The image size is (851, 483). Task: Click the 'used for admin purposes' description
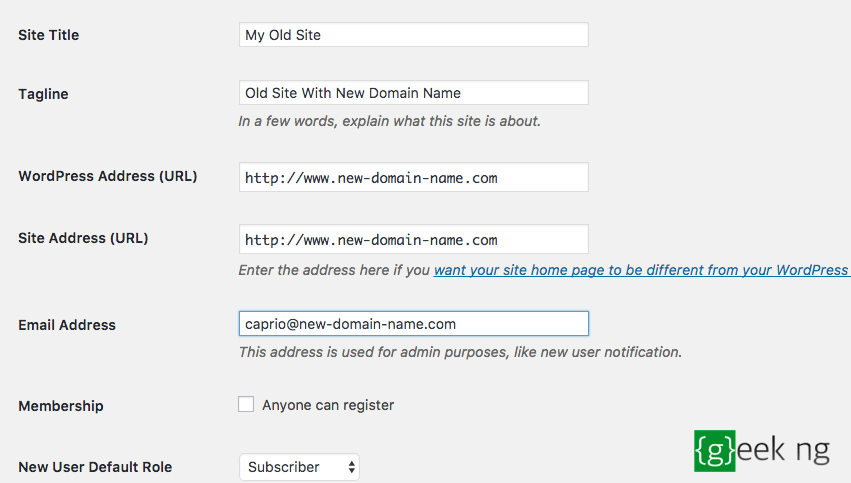click(x=460, y=352)
